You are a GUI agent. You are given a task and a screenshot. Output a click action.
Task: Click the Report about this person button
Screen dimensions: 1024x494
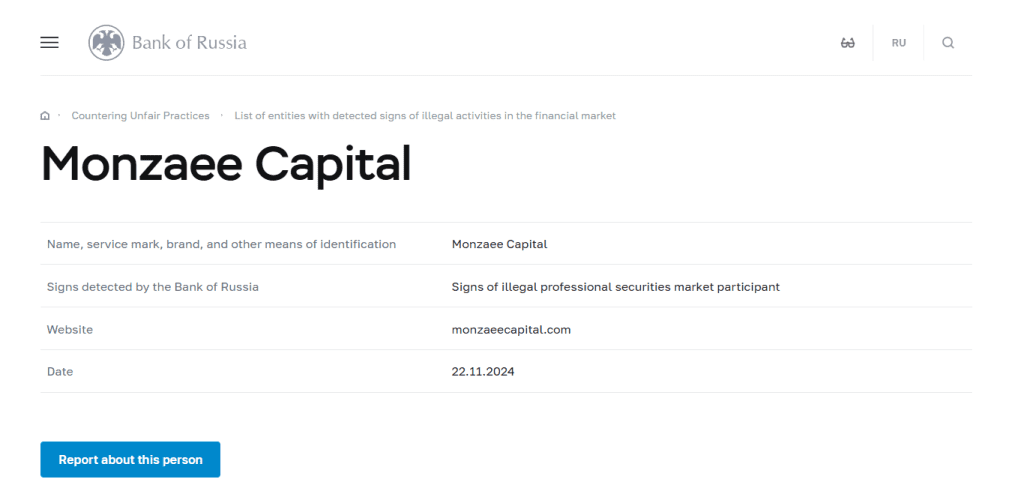coord(131,459)
